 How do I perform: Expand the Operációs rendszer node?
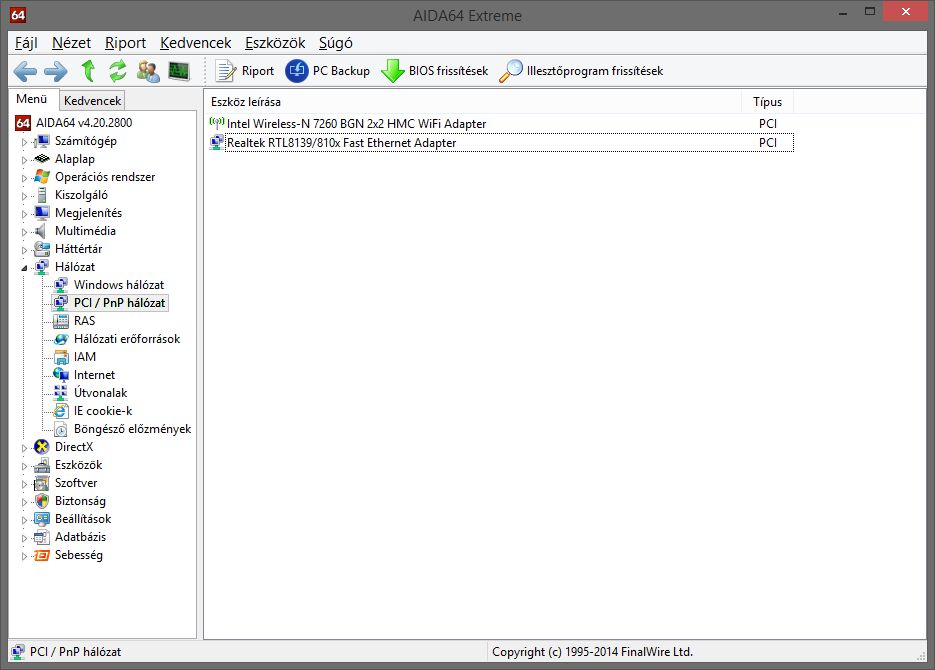tap(24, 178)
